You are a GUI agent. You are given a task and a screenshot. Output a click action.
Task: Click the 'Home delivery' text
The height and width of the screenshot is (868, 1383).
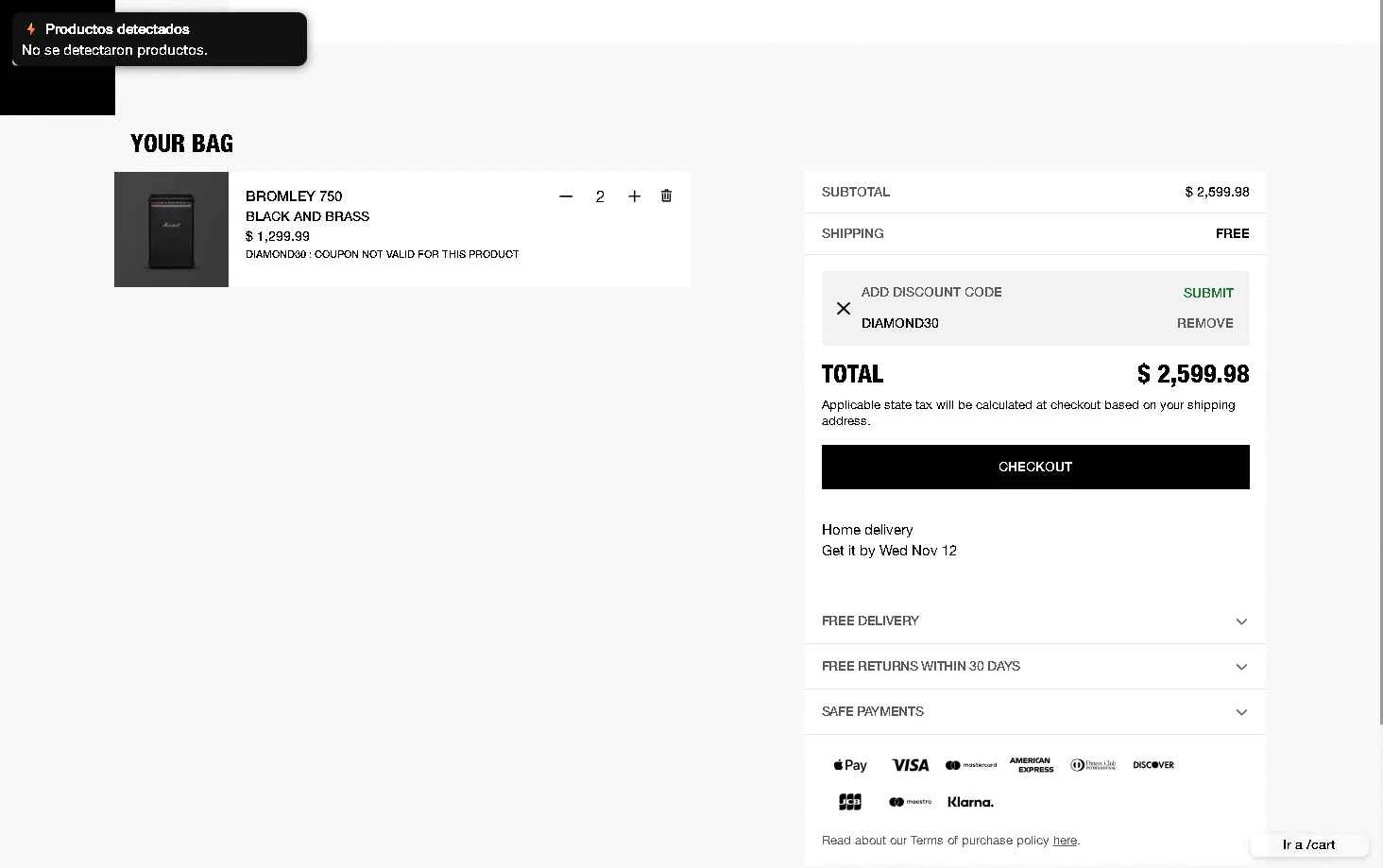pos(867,530)
